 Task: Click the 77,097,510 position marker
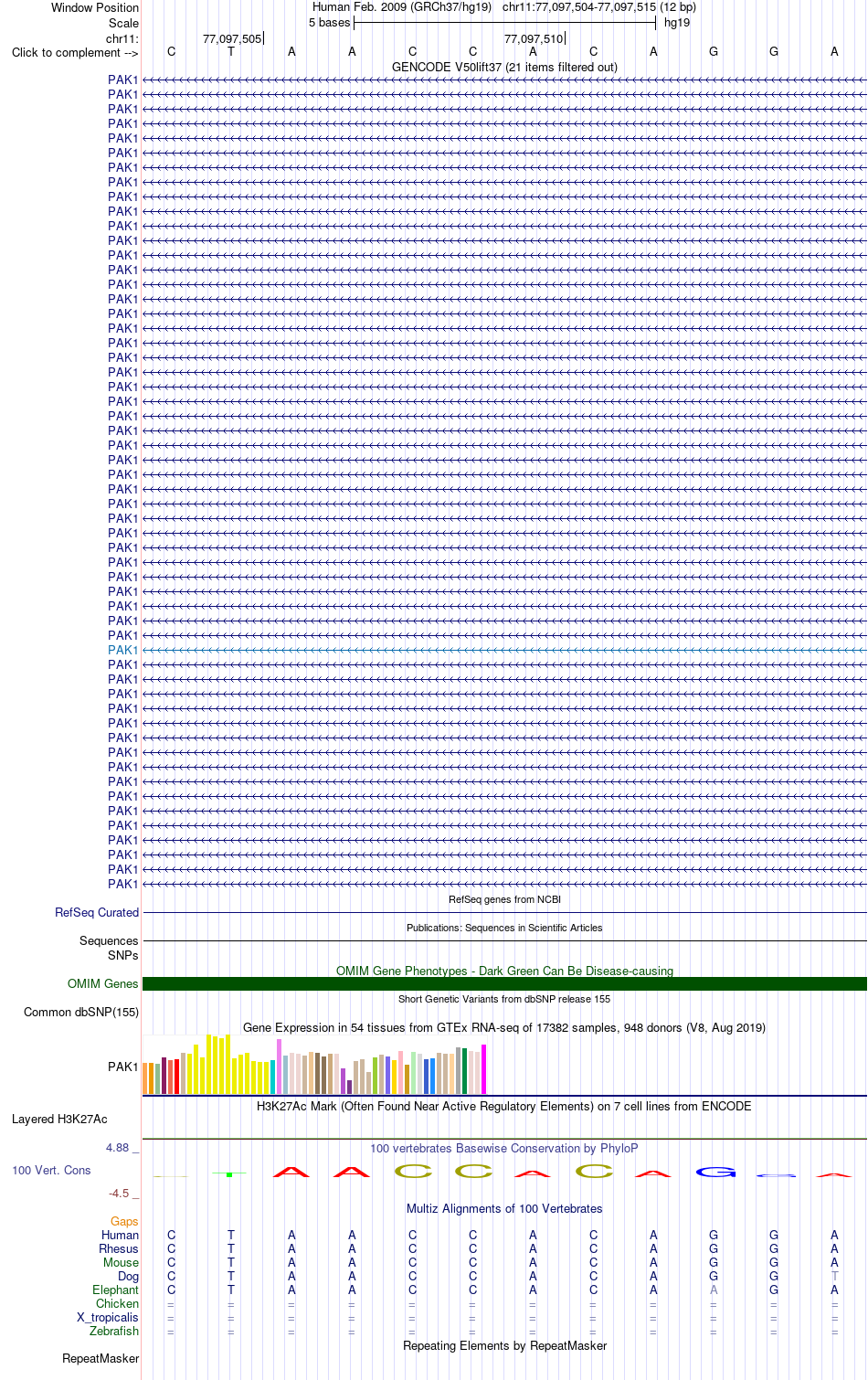click(x=534, y=38)
